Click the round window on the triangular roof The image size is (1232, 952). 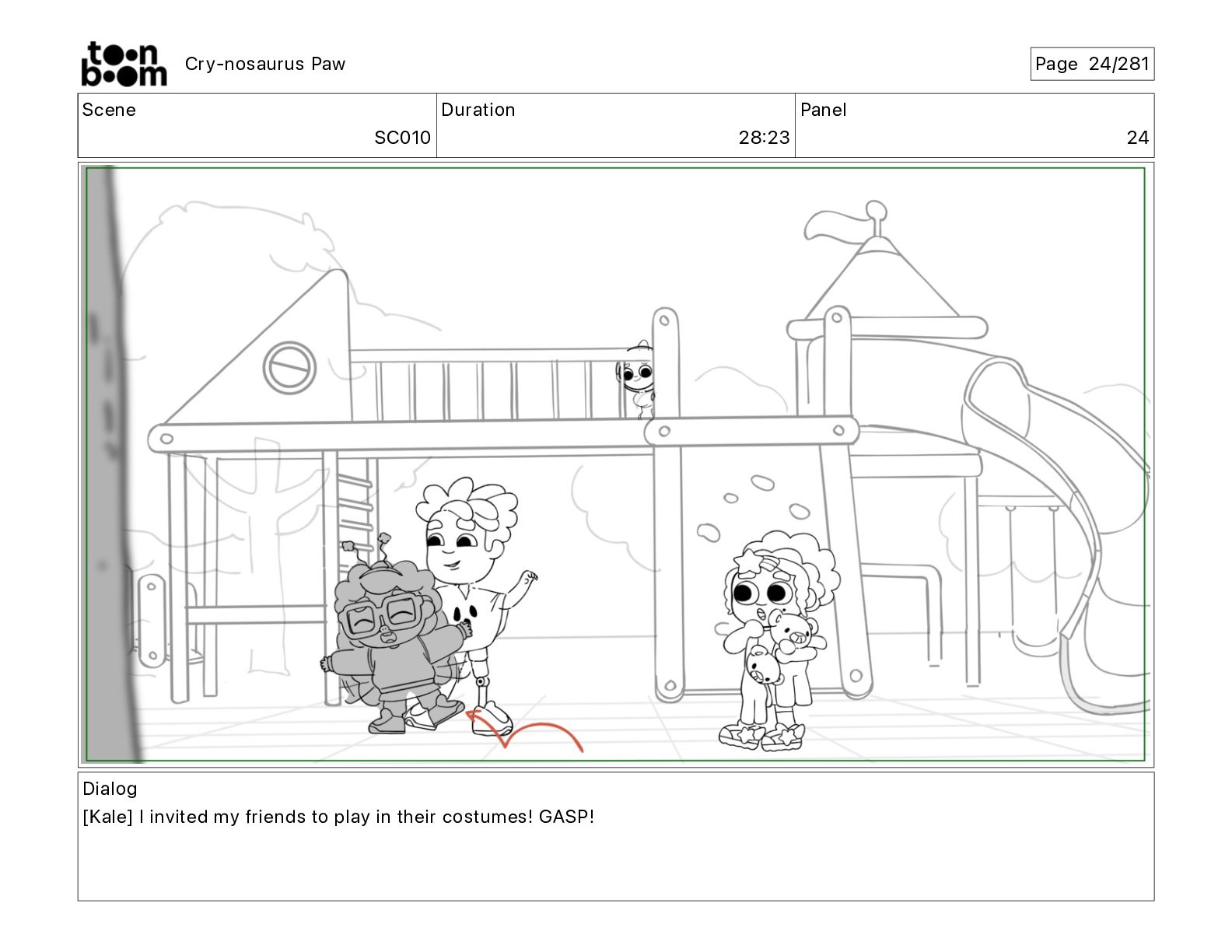pyautogui.click(x=289, y=368)
